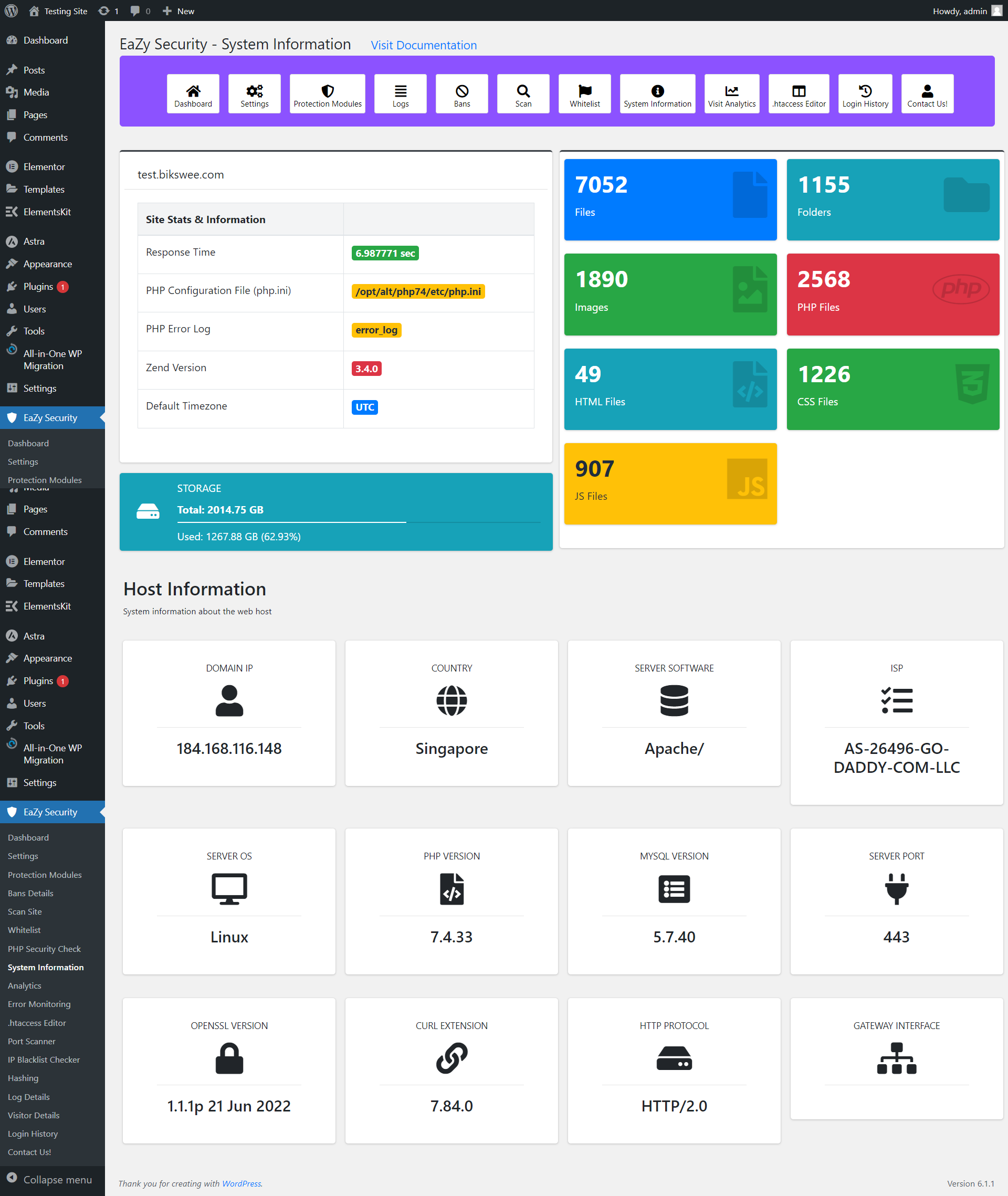
Task: Click the /opt/alt/php74/etc/php.ini path badge
Action: point(418,291)
